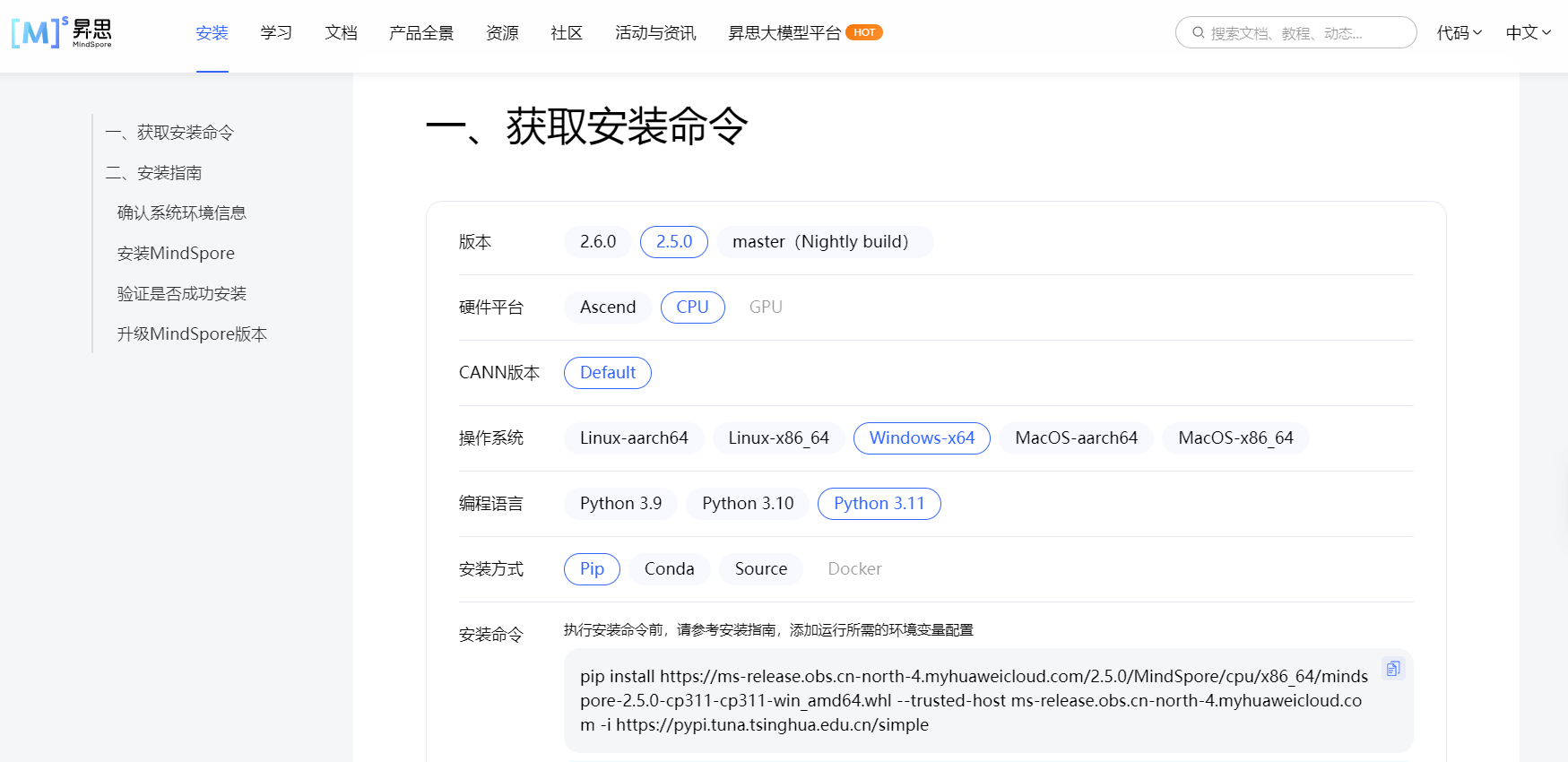Jump to 一、获取安装命令 section
This screenshot has width=1568, height=762.
click(x=169, y=133)
